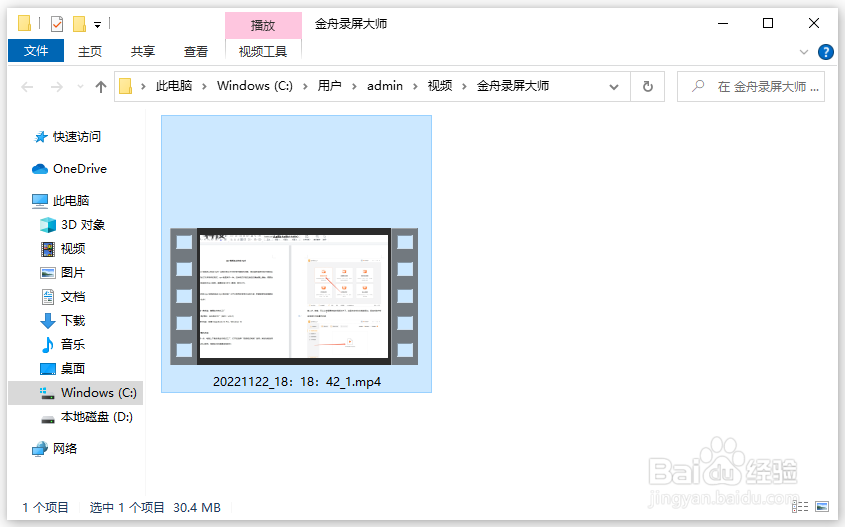Open the 文件 menu tab

click(36, 51)
